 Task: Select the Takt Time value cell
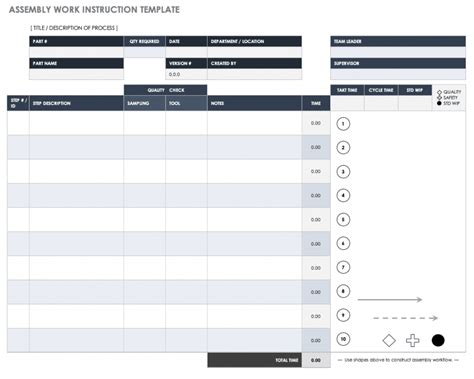(347, 103)
